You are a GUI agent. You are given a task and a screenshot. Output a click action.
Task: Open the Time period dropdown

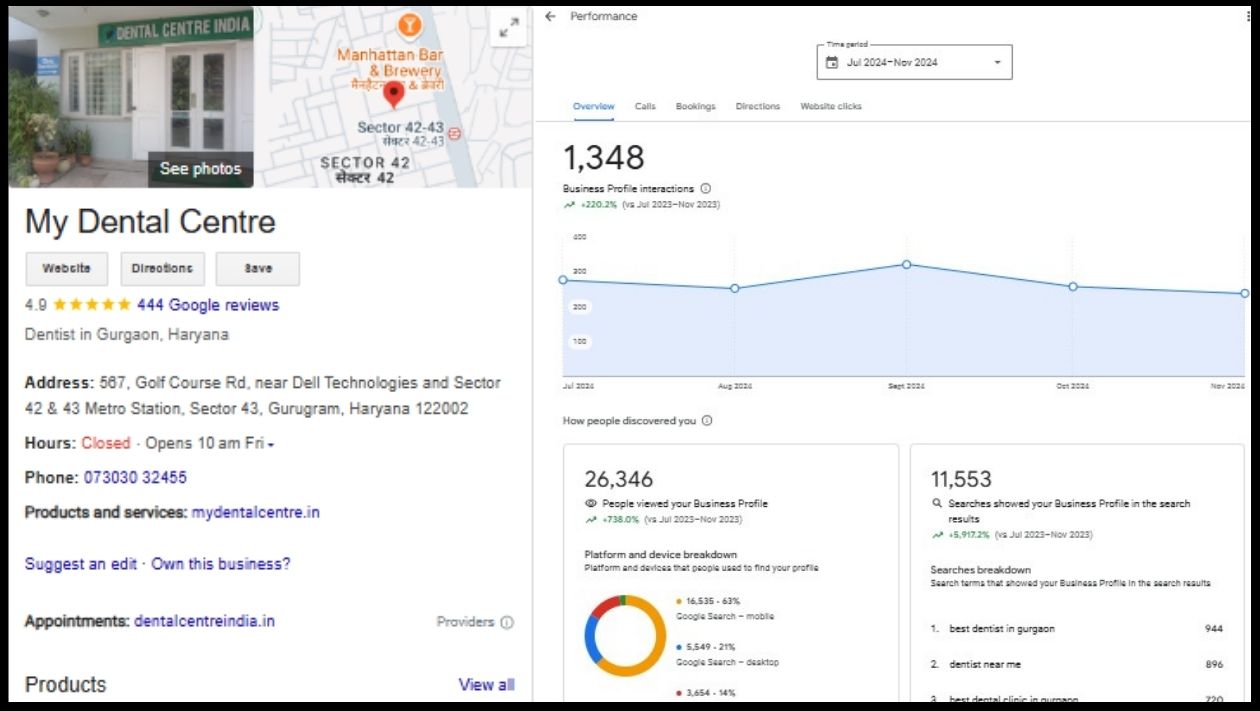click(996, 62)
